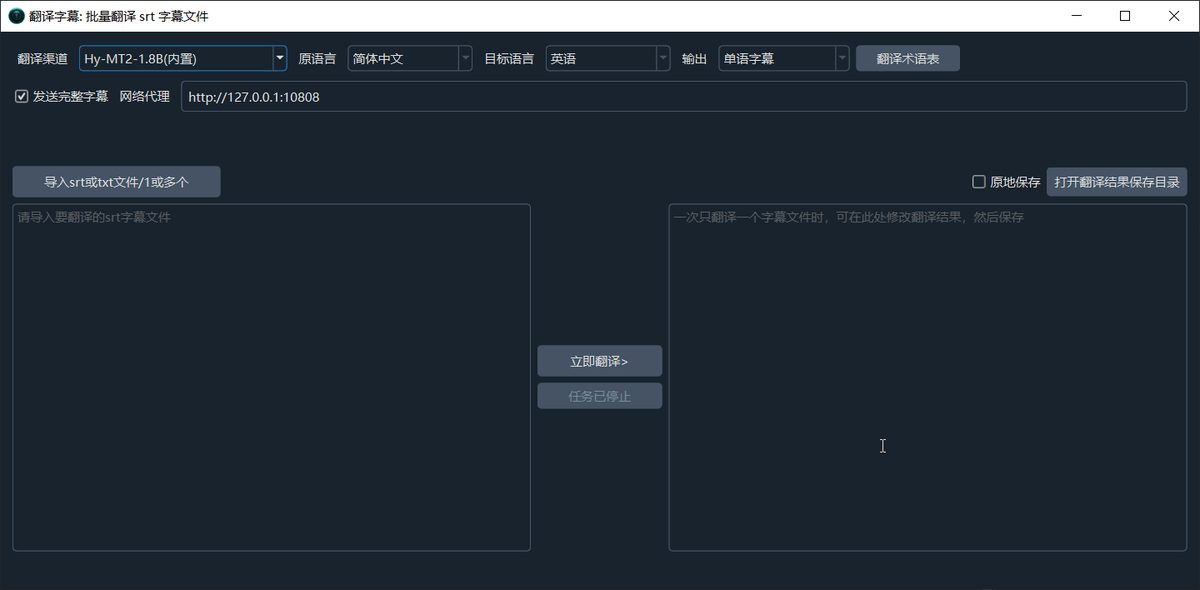
Task: Click the 原语言 label
Action: point(318,59)
